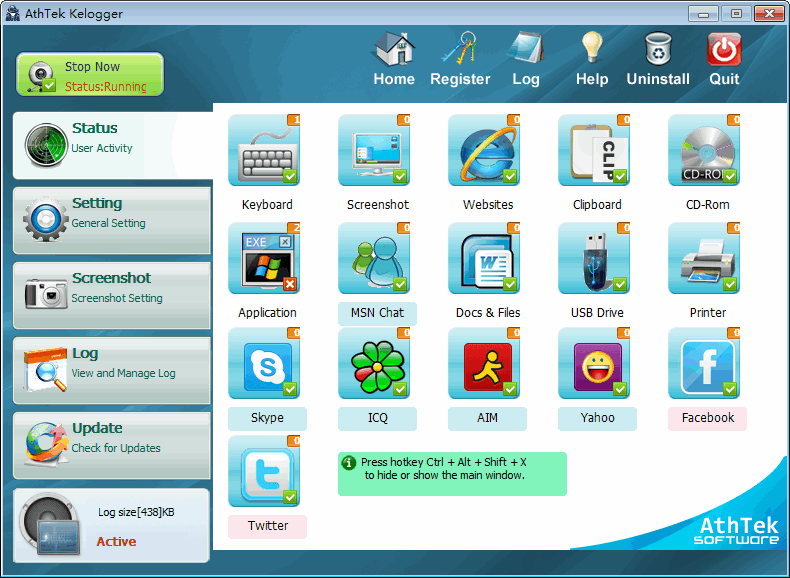This screenshot has width=790, height=578.
Task: Click the MSN Chat label
Action: click(x=377, y=313)
